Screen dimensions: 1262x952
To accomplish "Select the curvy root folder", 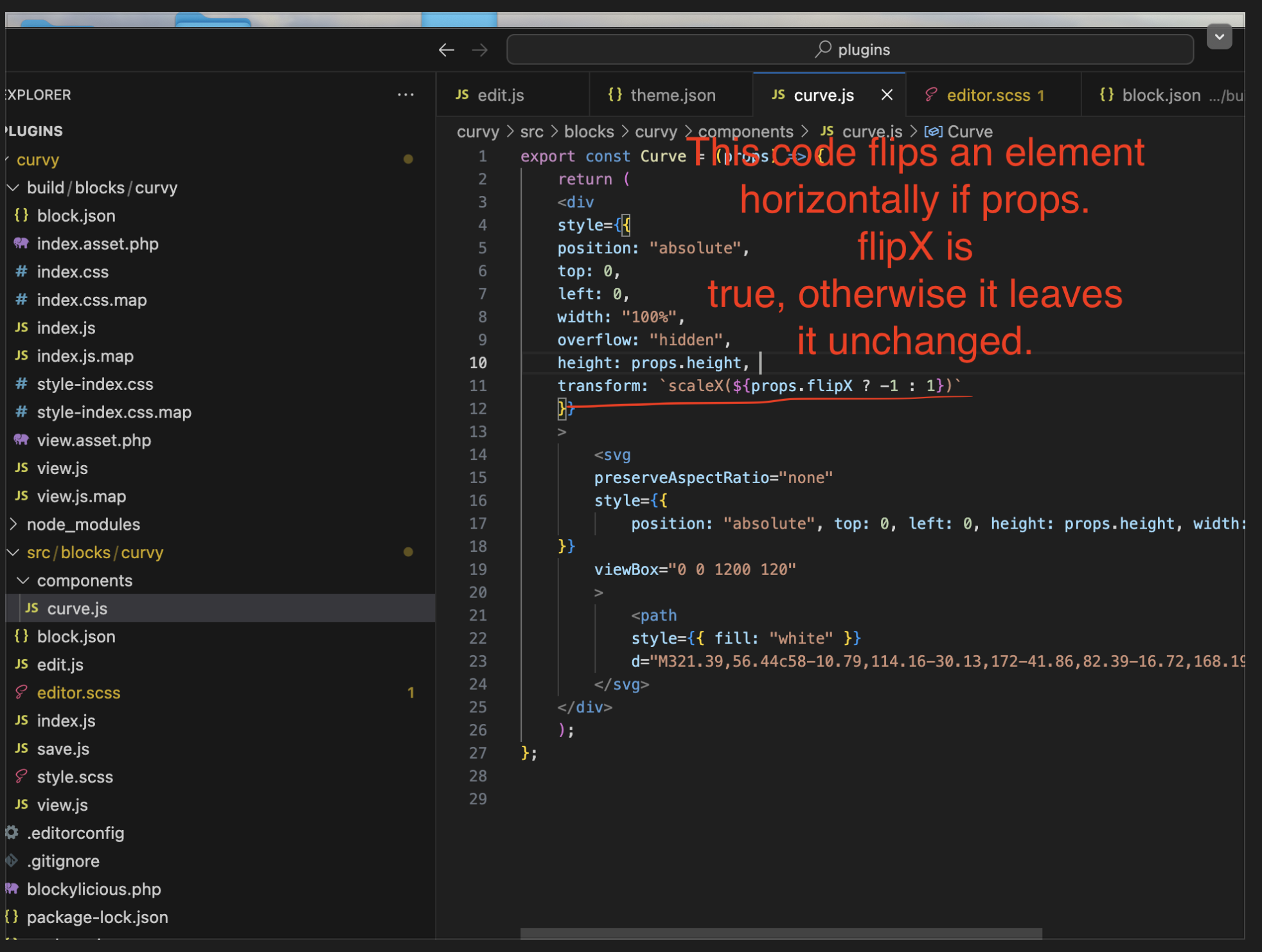I will [221, 159].
